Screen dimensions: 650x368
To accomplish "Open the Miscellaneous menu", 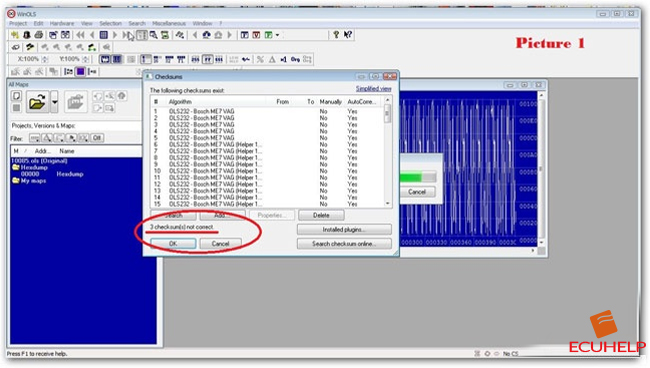I will [169, 24].
